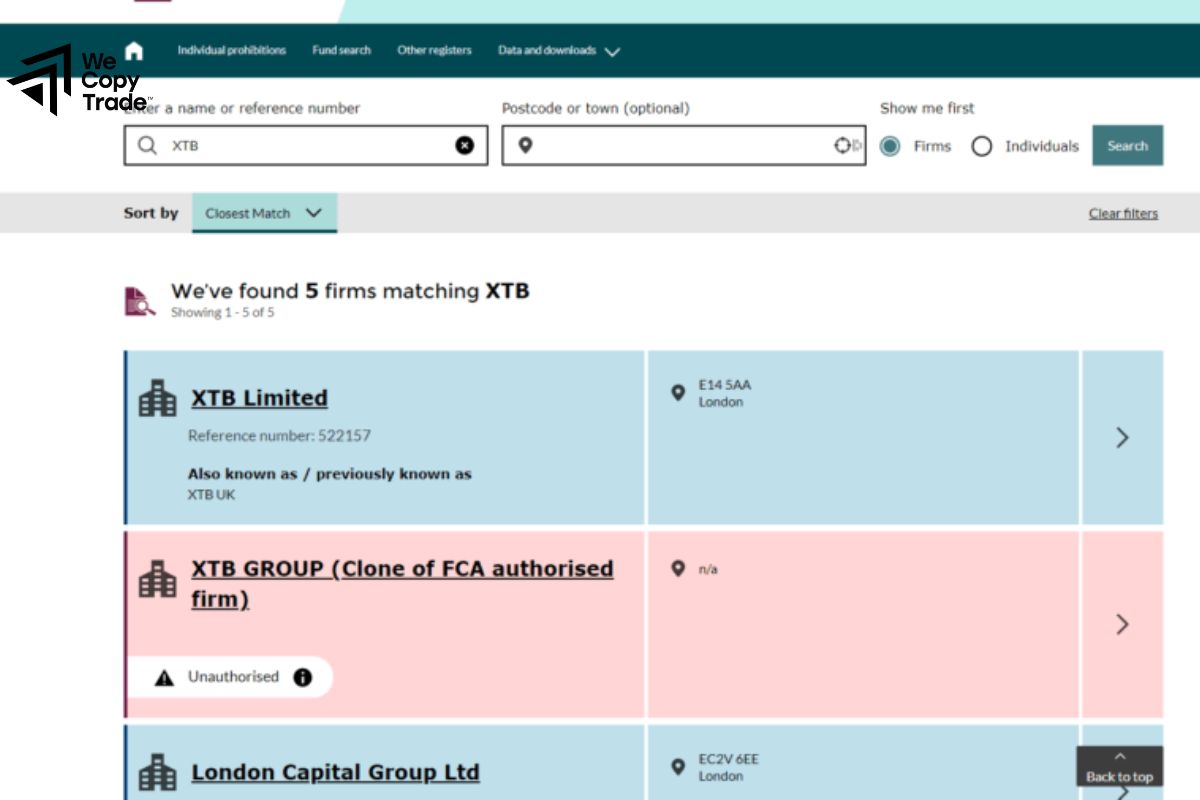Click the WeCopyTrade logo

pos(78,80)
